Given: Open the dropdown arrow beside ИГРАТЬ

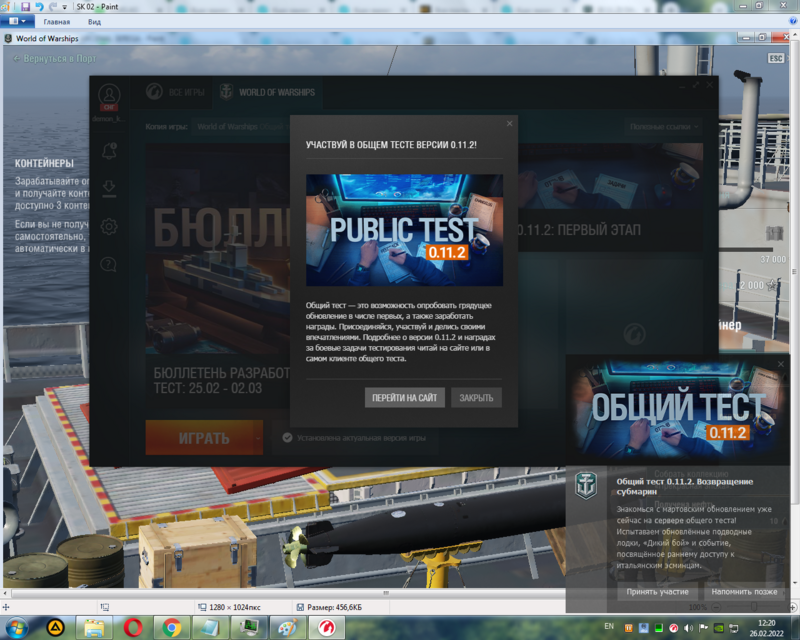Looking at the screenshot, I should tap(258, 438).
